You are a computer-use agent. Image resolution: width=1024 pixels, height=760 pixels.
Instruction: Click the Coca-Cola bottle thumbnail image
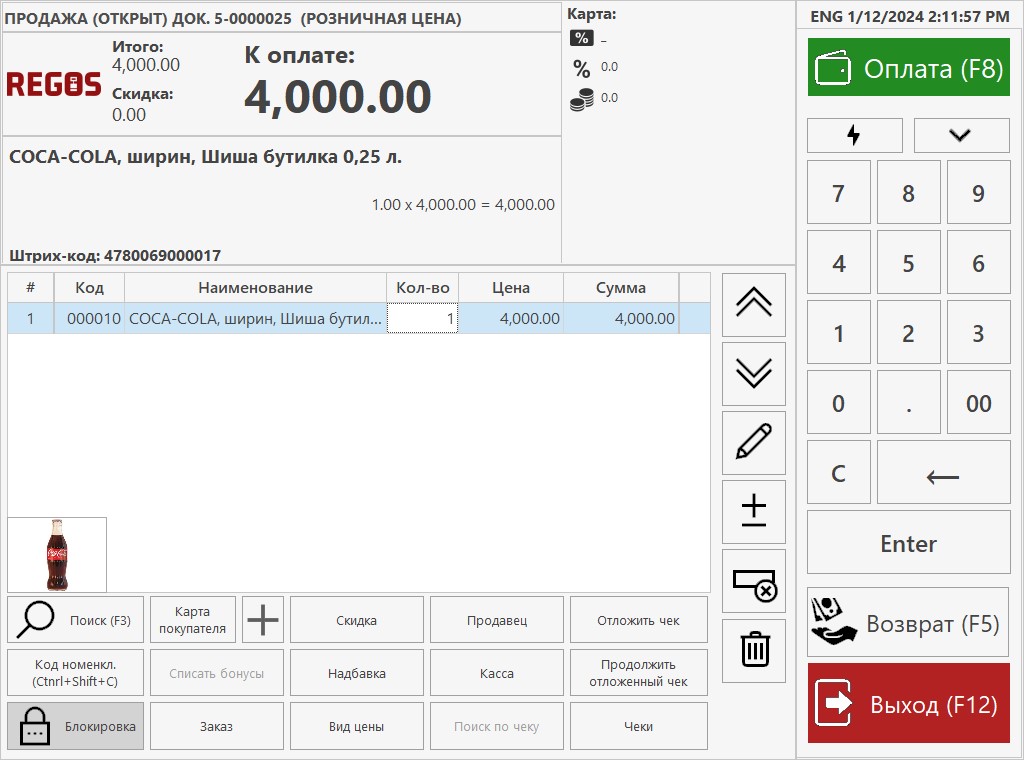(x=57, y=554)
